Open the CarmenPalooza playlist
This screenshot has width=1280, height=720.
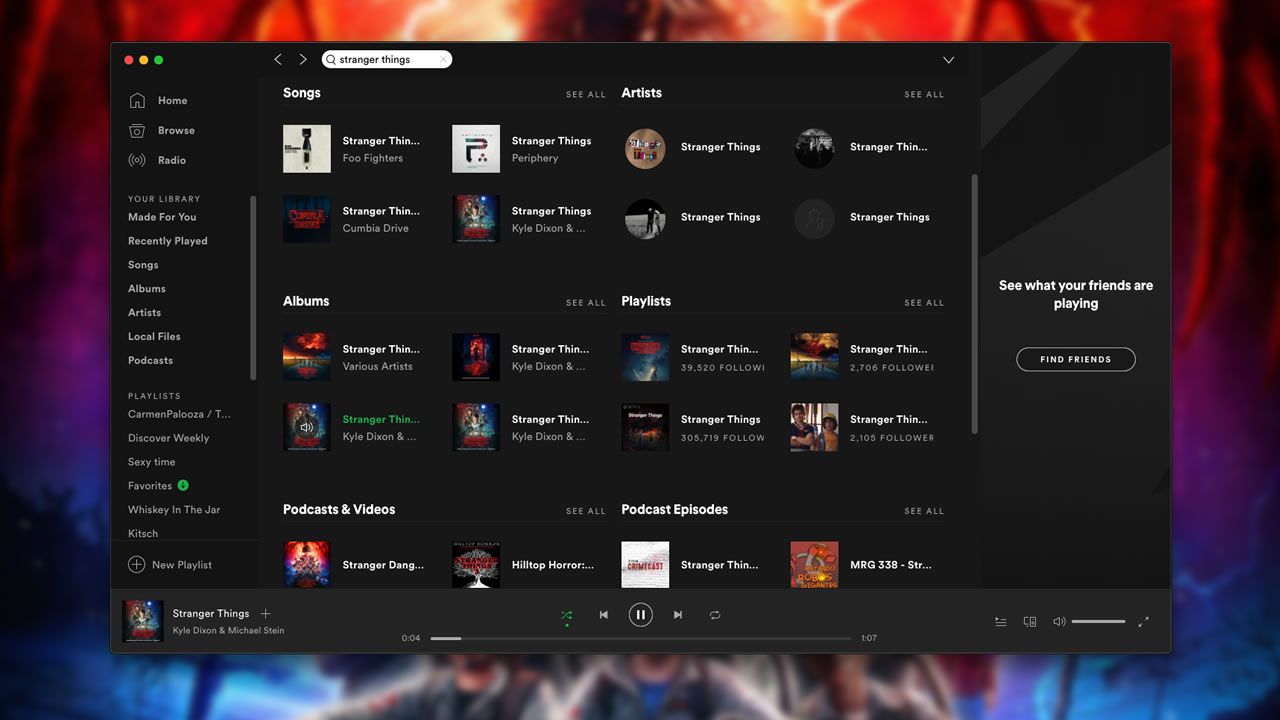pyautogui.click(x=179, y=414)
